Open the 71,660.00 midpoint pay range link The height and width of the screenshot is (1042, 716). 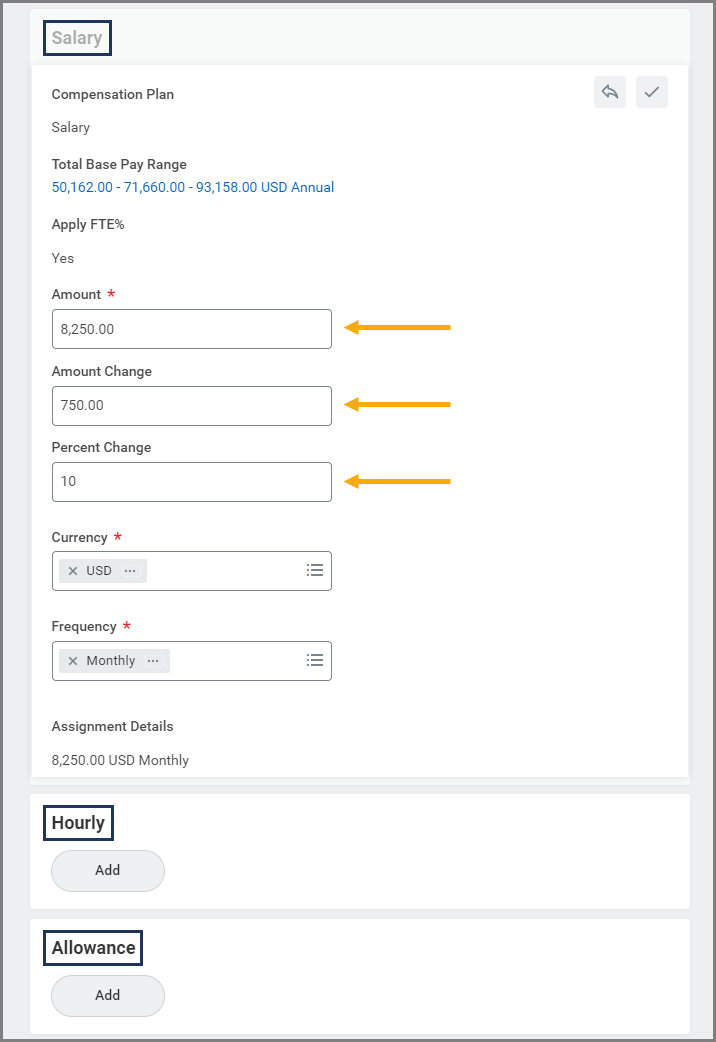click(x=154, y=187)
